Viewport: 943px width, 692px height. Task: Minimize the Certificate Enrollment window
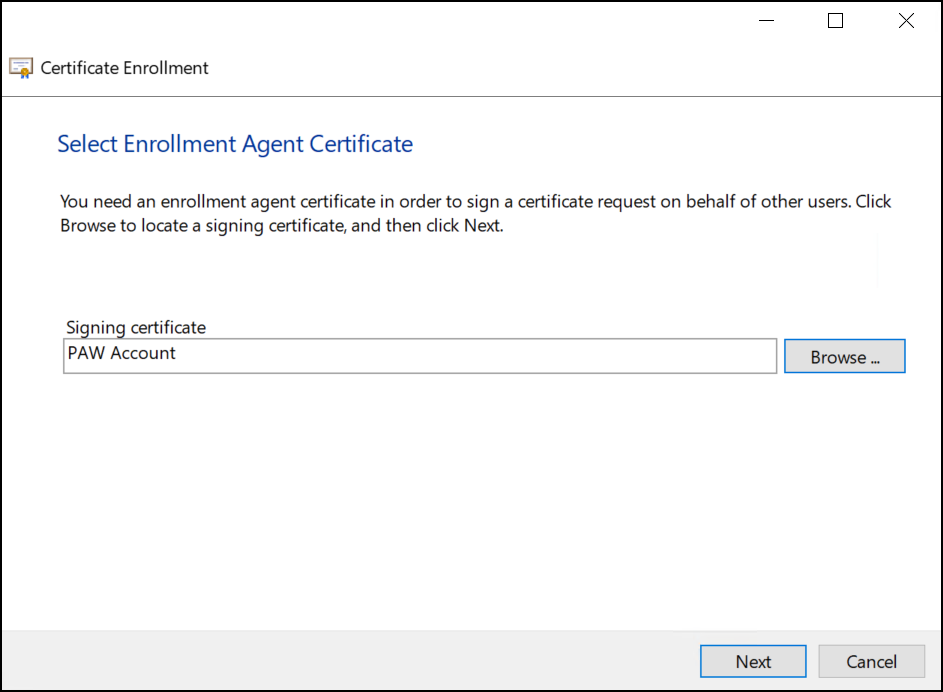click(766, 20)
